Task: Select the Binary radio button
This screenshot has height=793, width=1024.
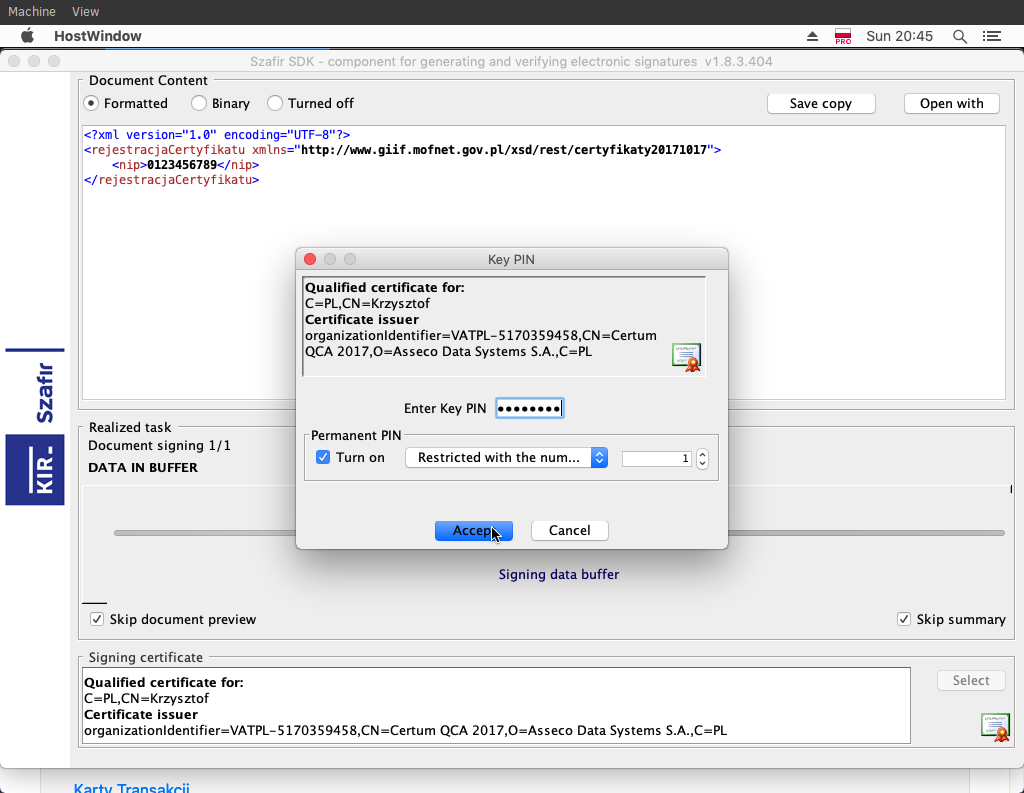Action: 199,103
